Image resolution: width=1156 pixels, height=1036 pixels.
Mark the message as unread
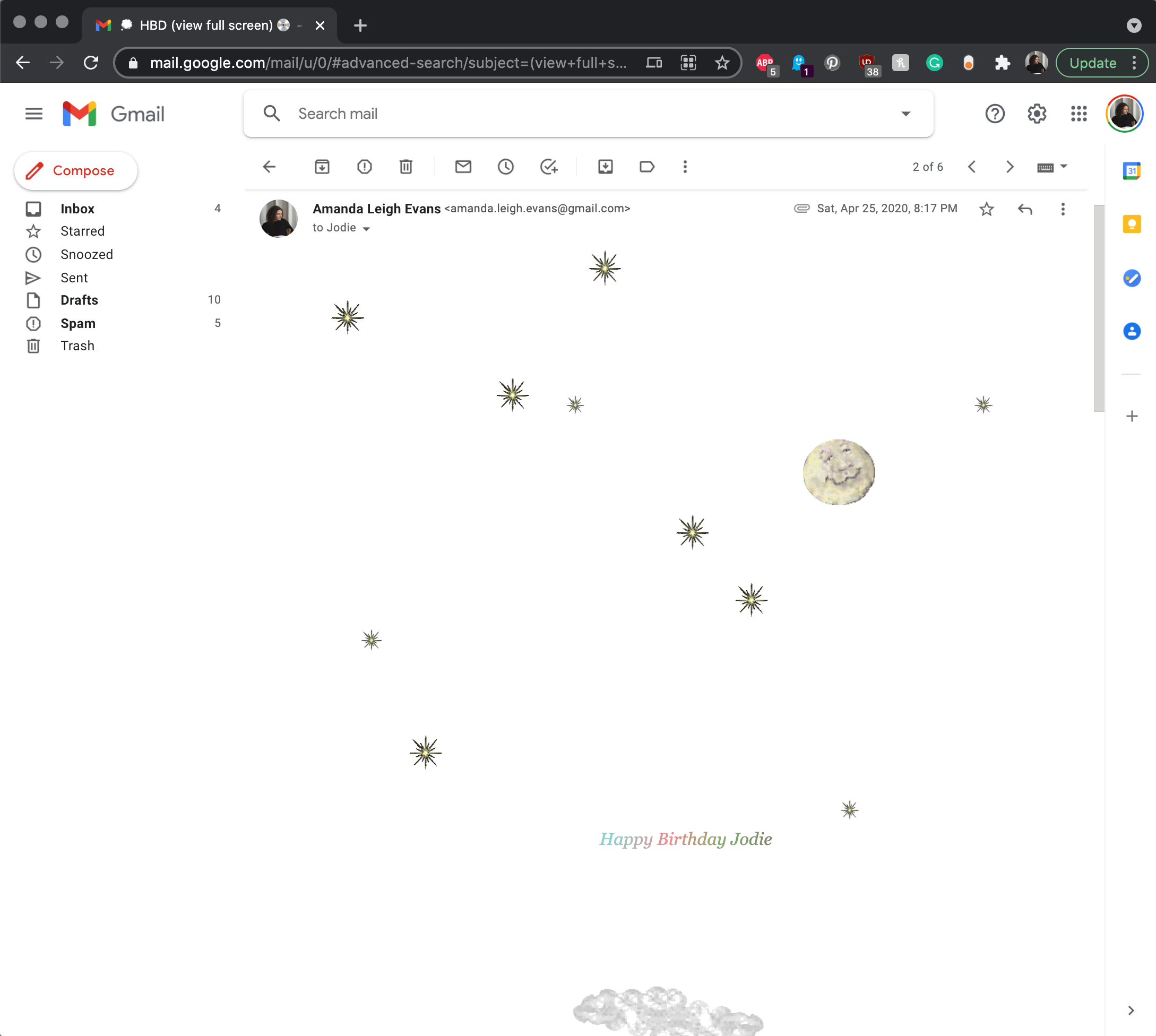click(x=463, y=167)
